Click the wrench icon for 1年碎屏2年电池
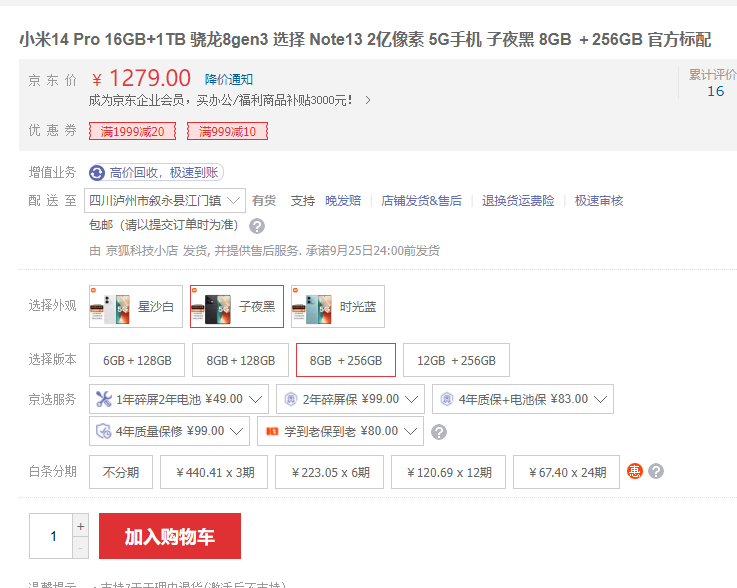737x588 pixels. click(103, 399)
